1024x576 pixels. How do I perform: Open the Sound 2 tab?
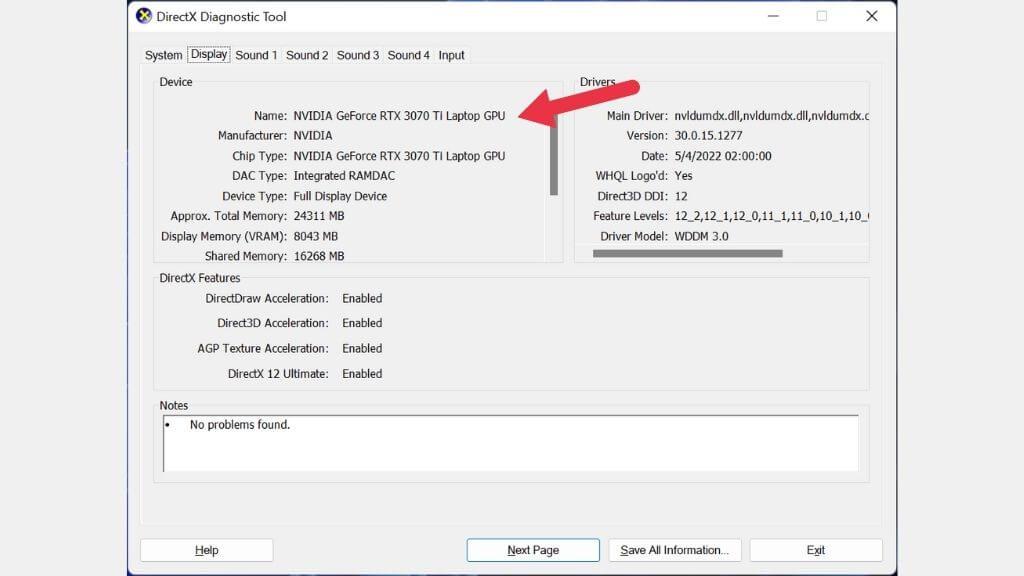[307, 55]
